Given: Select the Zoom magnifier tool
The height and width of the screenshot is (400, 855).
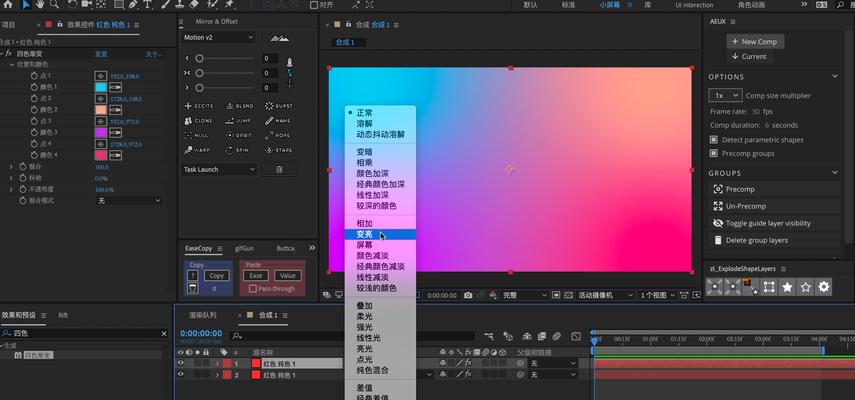Looking at the screenshot, I should click(x=55, y=4).
